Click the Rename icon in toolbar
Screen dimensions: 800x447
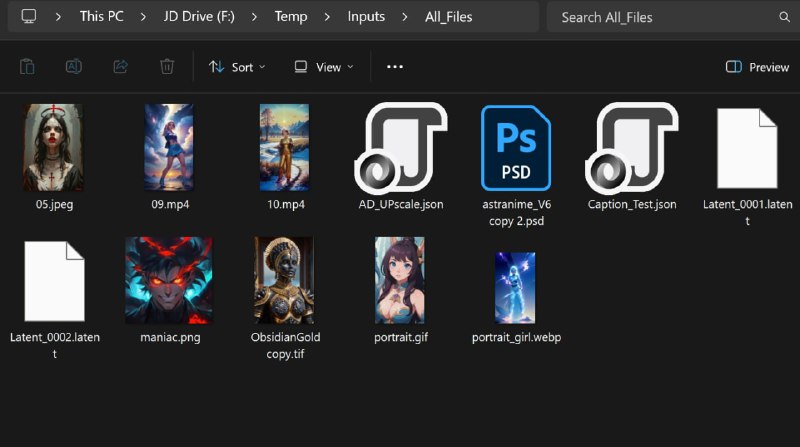(x=73, y=67)
